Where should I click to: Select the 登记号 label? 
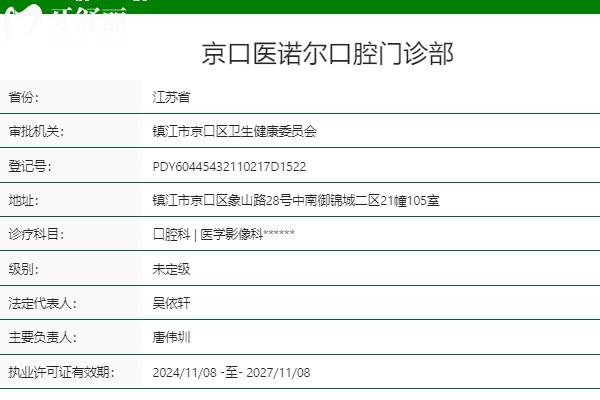pyautogui.click(x=30, y=167)
